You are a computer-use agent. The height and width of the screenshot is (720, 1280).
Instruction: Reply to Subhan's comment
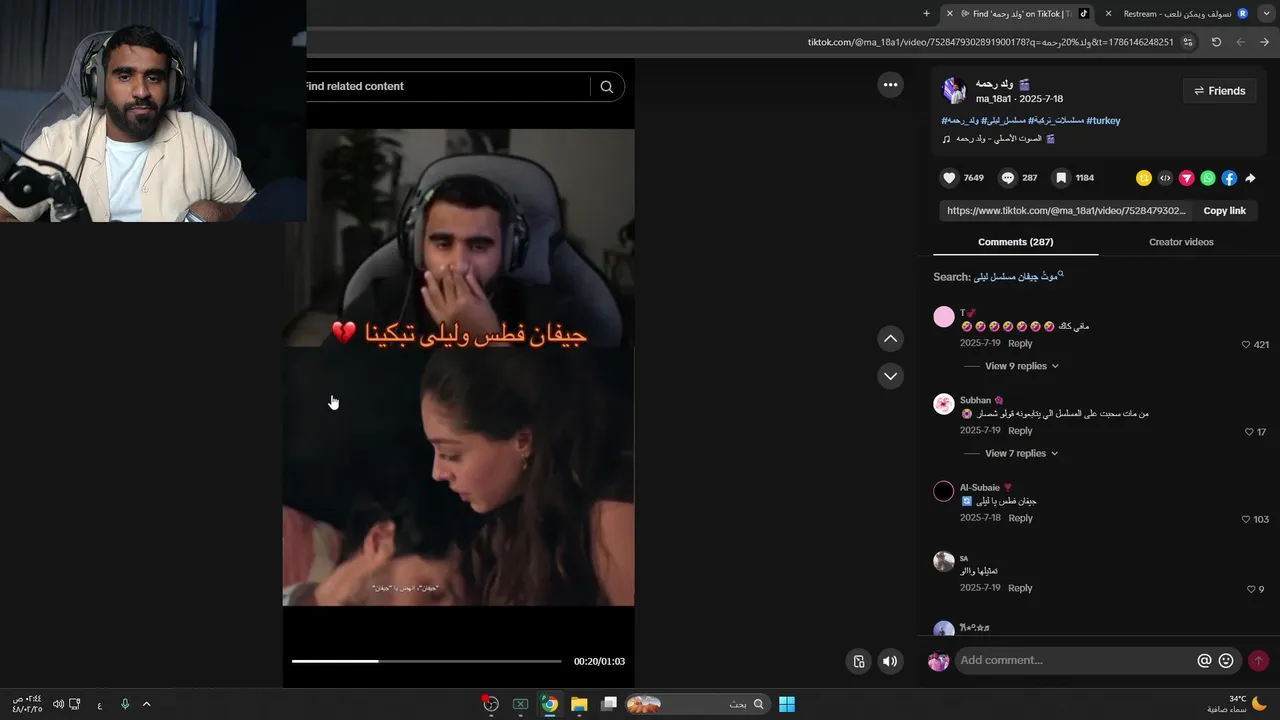(x=1020, y=431)
